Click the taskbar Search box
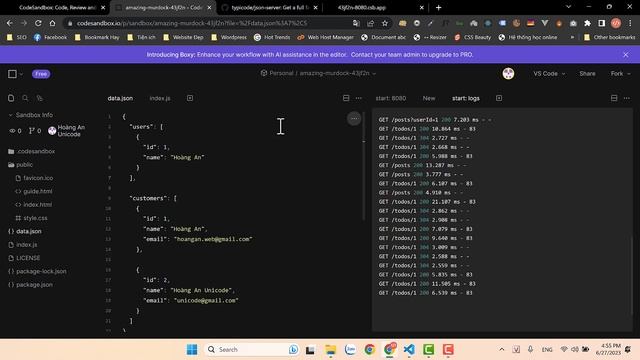This screenshot has height=360, width=640. [252, 349]
